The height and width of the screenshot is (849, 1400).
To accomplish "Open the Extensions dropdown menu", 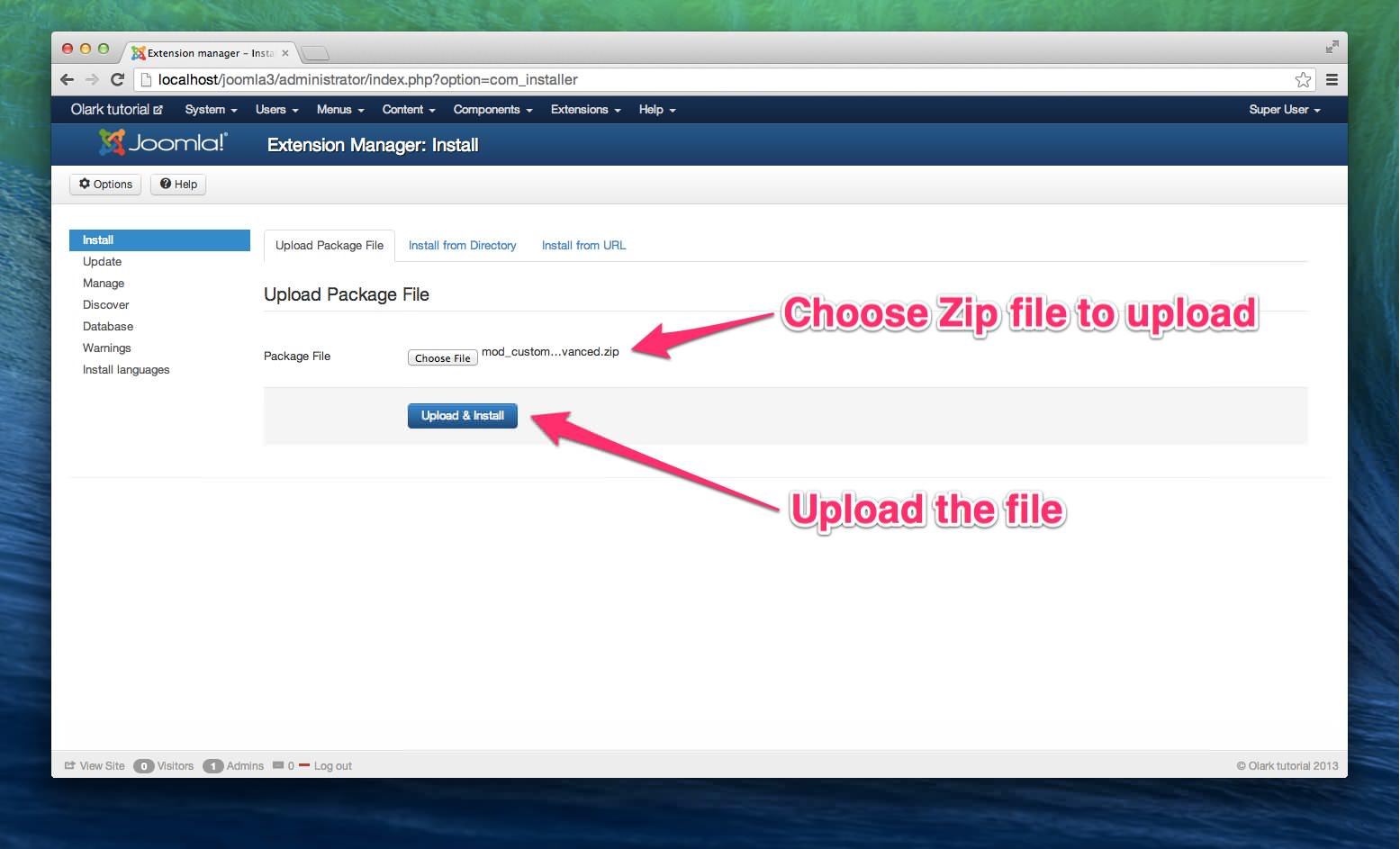I will pos(585,110).
